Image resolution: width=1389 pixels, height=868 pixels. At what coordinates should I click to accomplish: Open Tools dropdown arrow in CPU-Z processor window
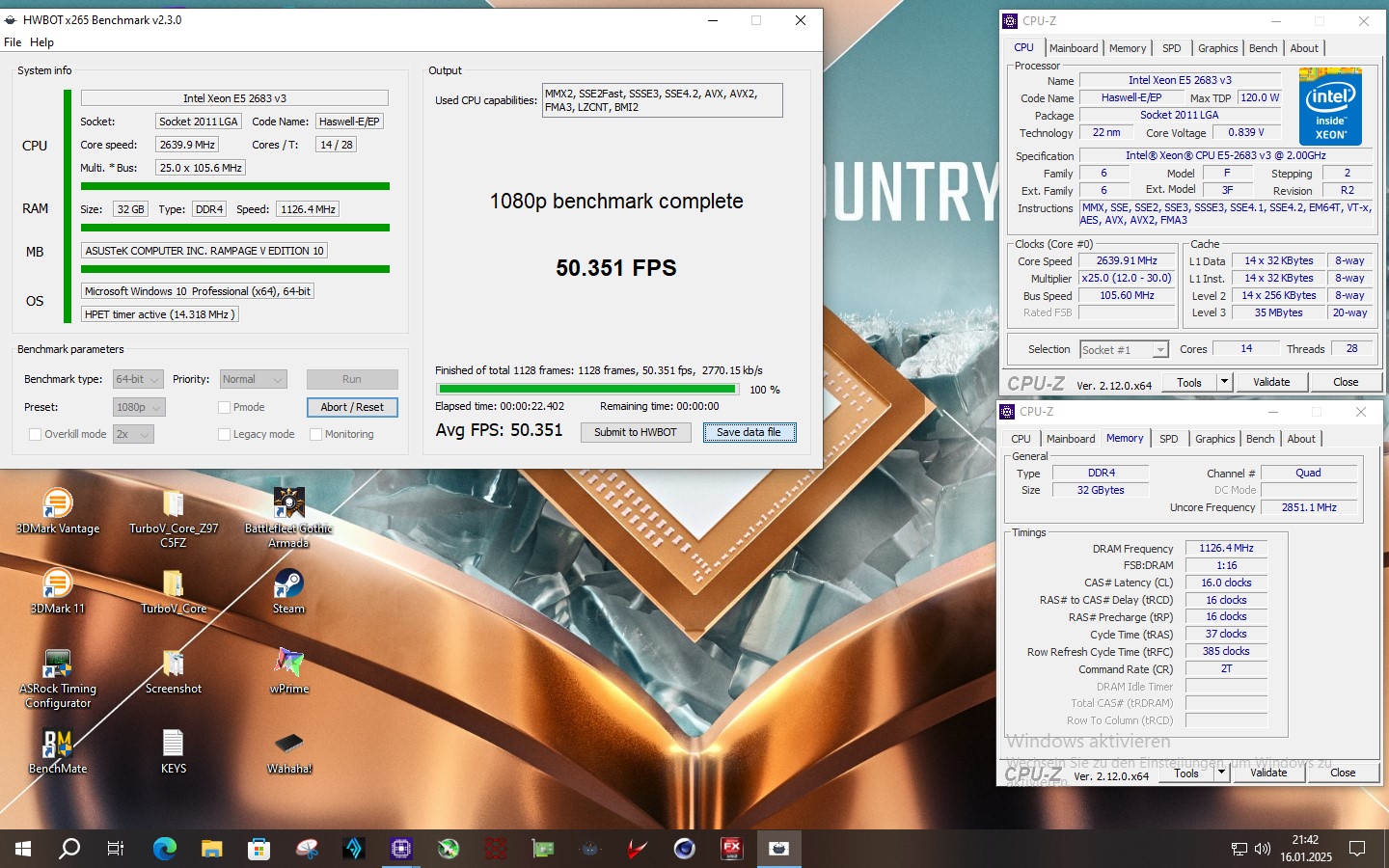tap(1224, 382)
